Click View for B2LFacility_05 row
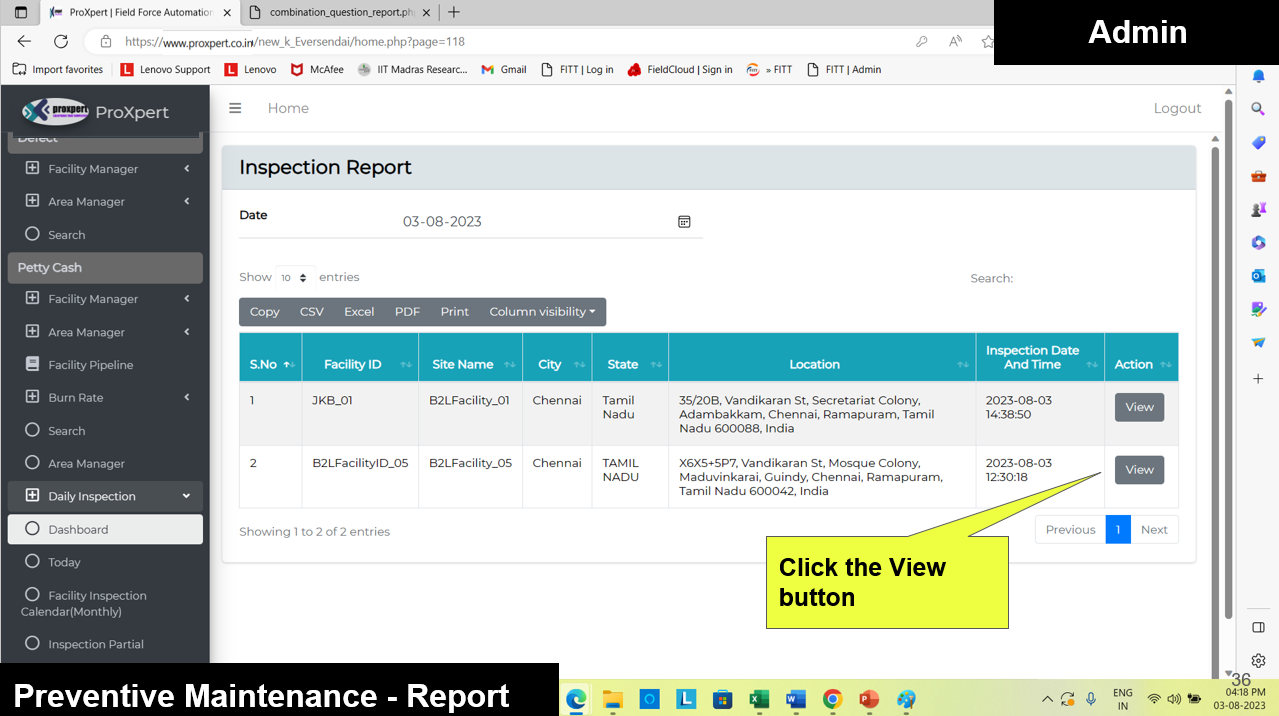Image resolution: width=1279 pixels, height=716 pixels. (x=1139, y=470)
